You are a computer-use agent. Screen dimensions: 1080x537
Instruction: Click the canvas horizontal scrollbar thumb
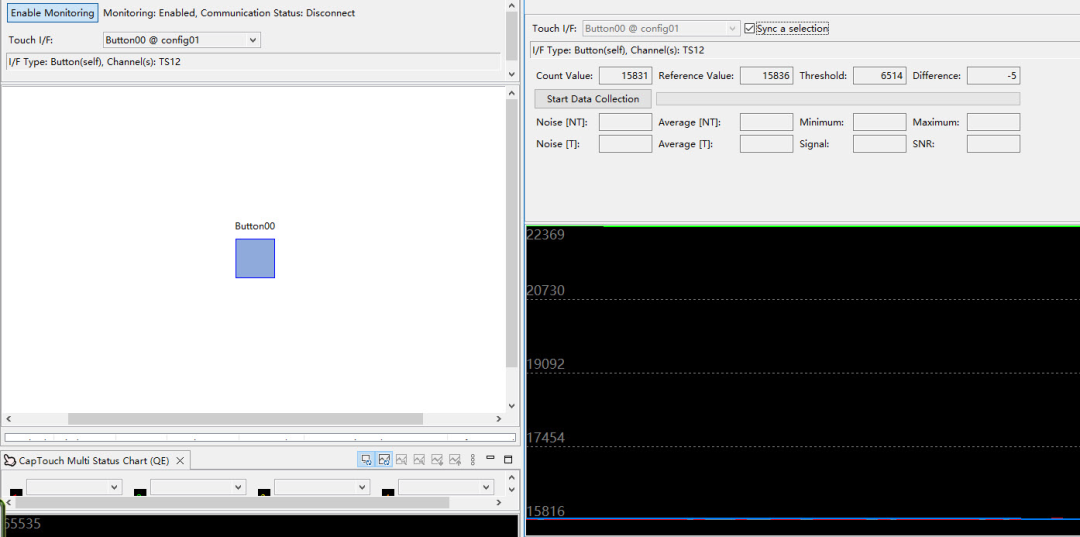tap(245, 419)
